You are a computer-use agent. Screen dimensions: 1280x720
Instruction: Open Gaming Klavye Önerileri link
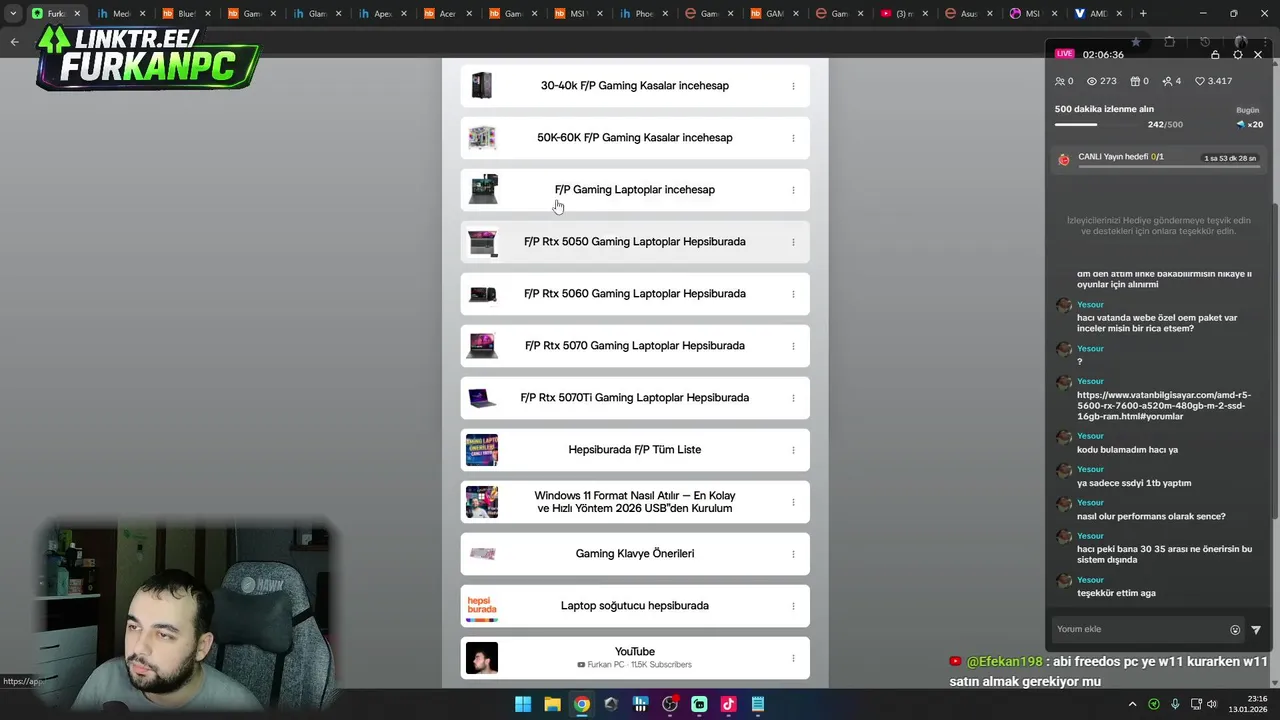(x=634, y=554)
